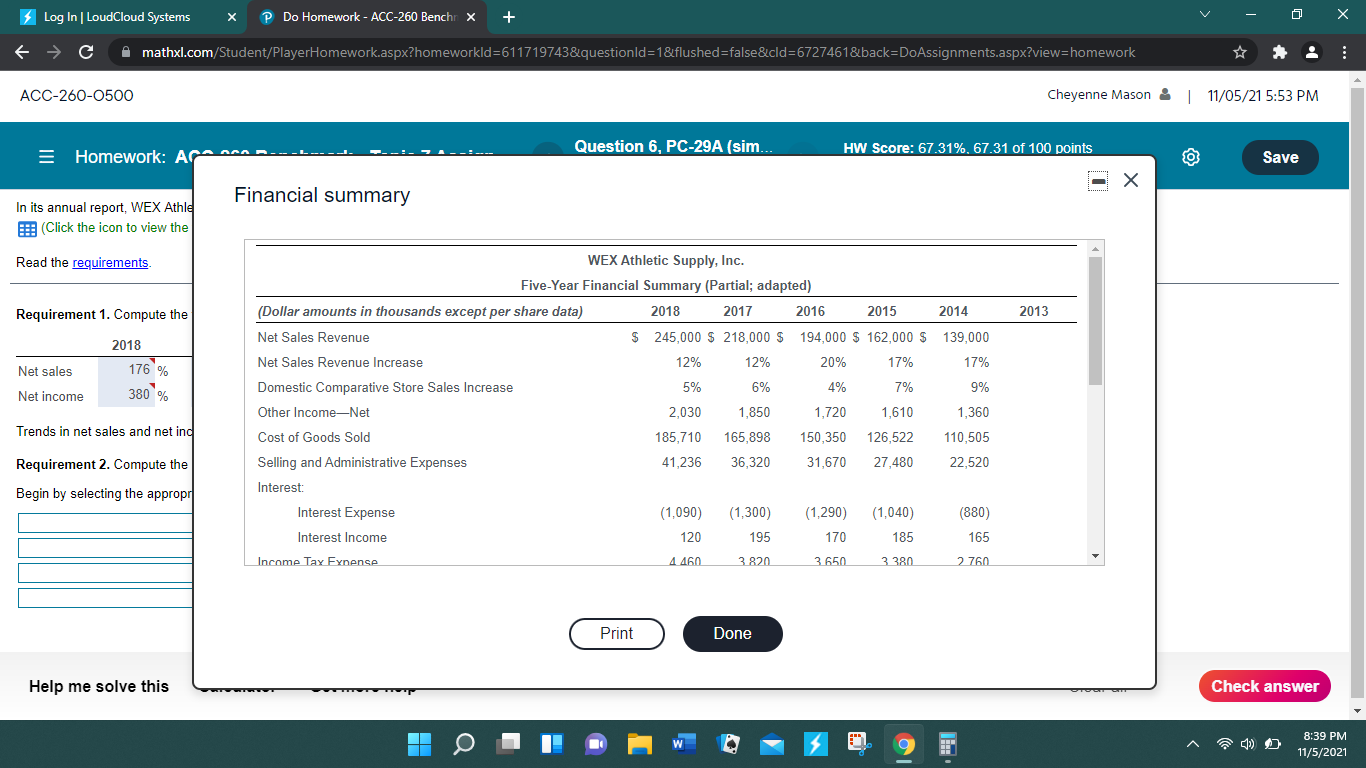This screenshot has height=768, width=1366.
Task: Open Task View on the taskbar
Action: pos(509,744)
